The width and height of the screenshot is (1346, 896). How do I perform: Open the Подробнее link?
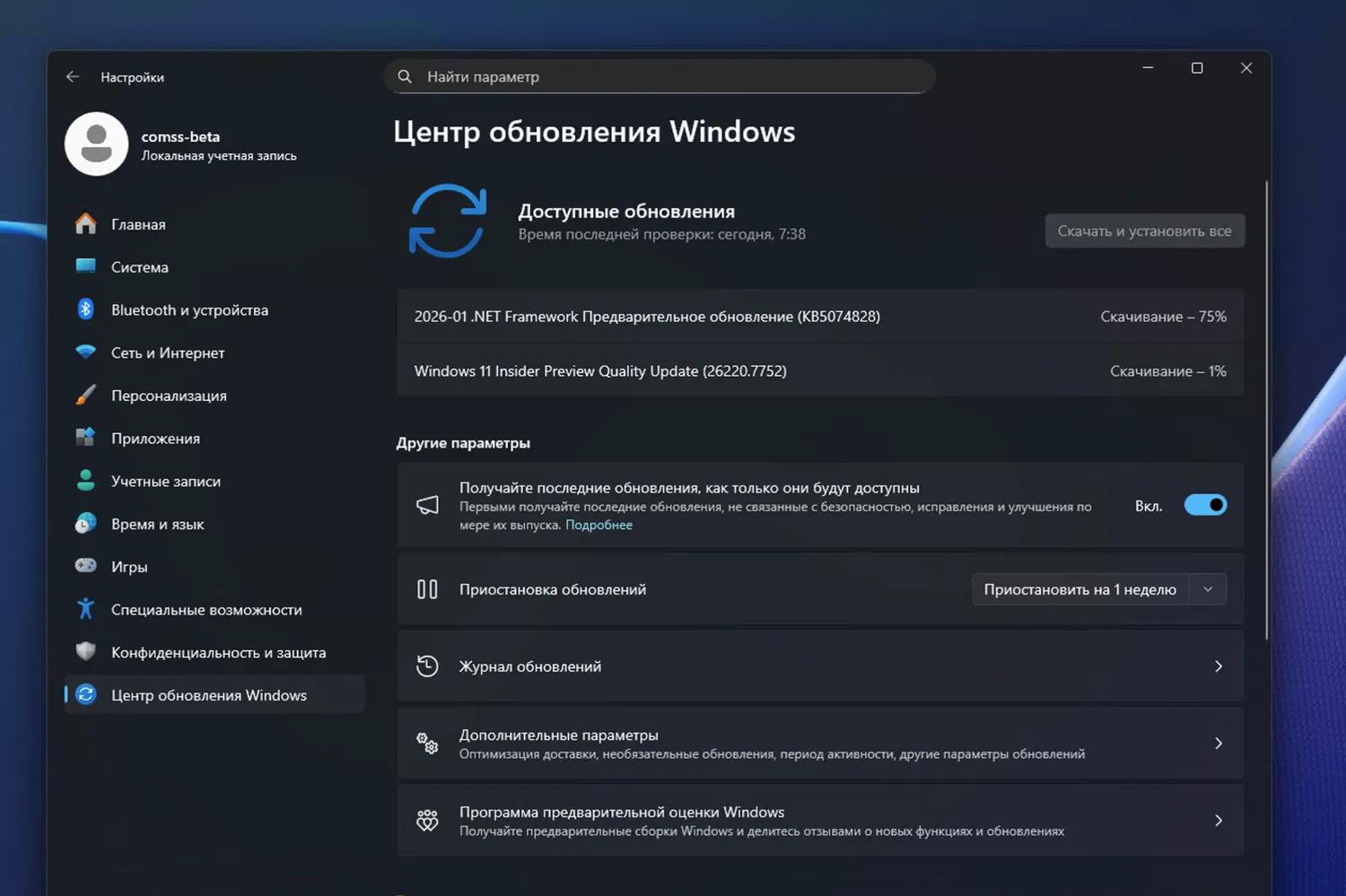[x=599, y=524]
